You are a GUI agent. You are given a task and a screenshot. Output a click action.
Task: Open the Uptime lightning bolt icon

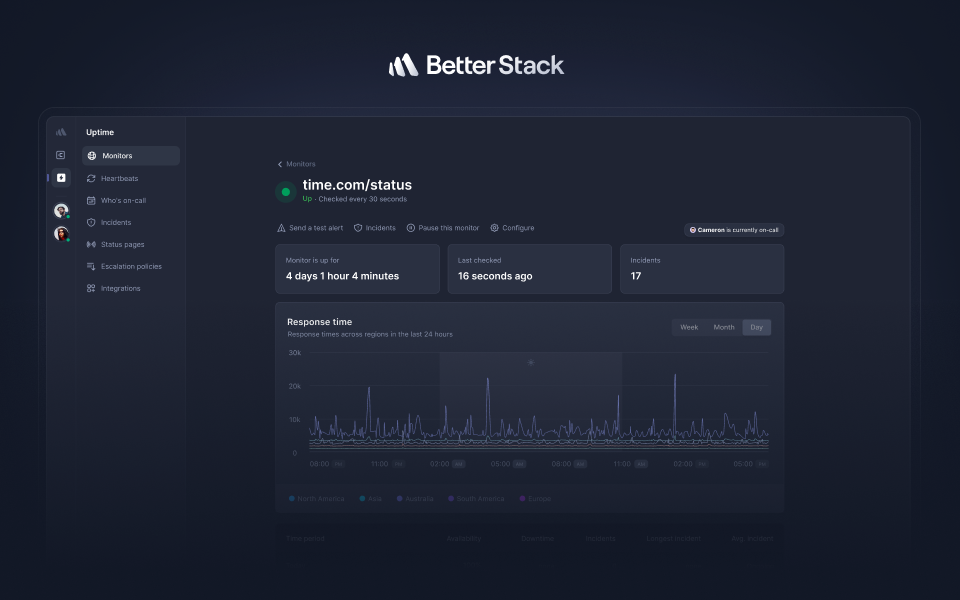pyautogui.click(x=61, y=178)
